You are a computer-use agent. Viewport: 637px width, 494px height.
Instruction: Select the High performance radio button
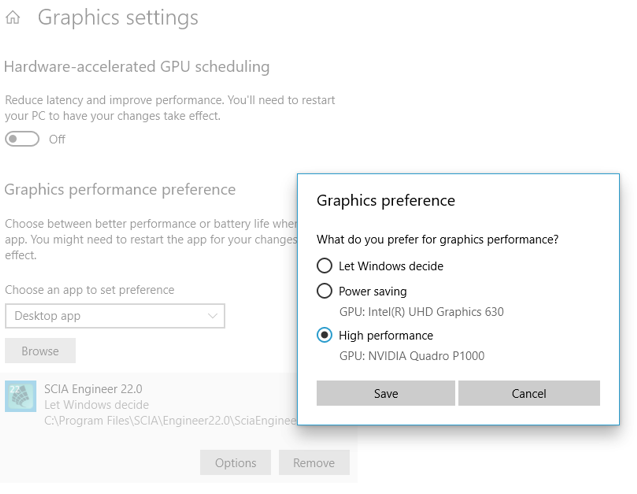[324, 336]
